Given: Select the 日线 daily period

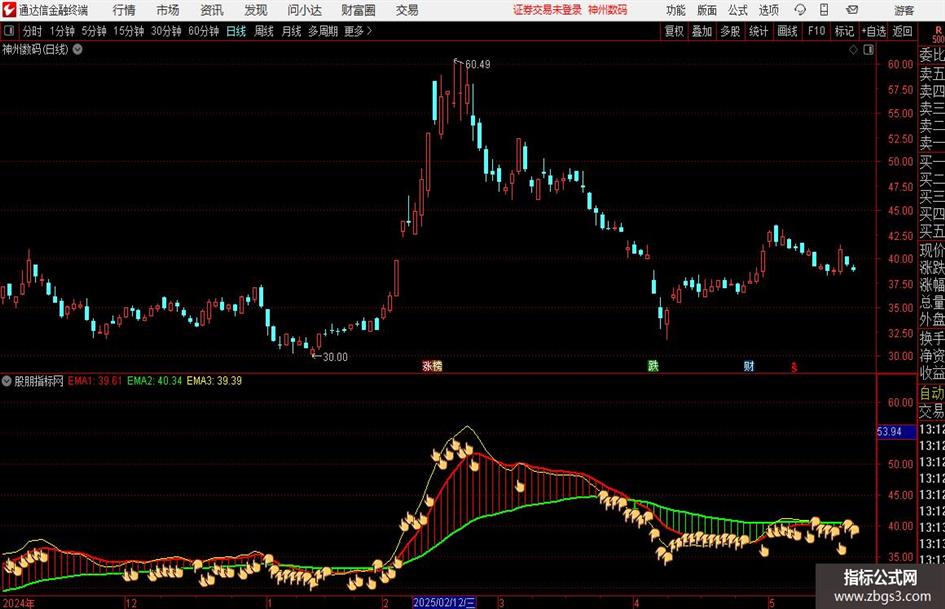Looking at the screenshot, I should tap(236, 31).
